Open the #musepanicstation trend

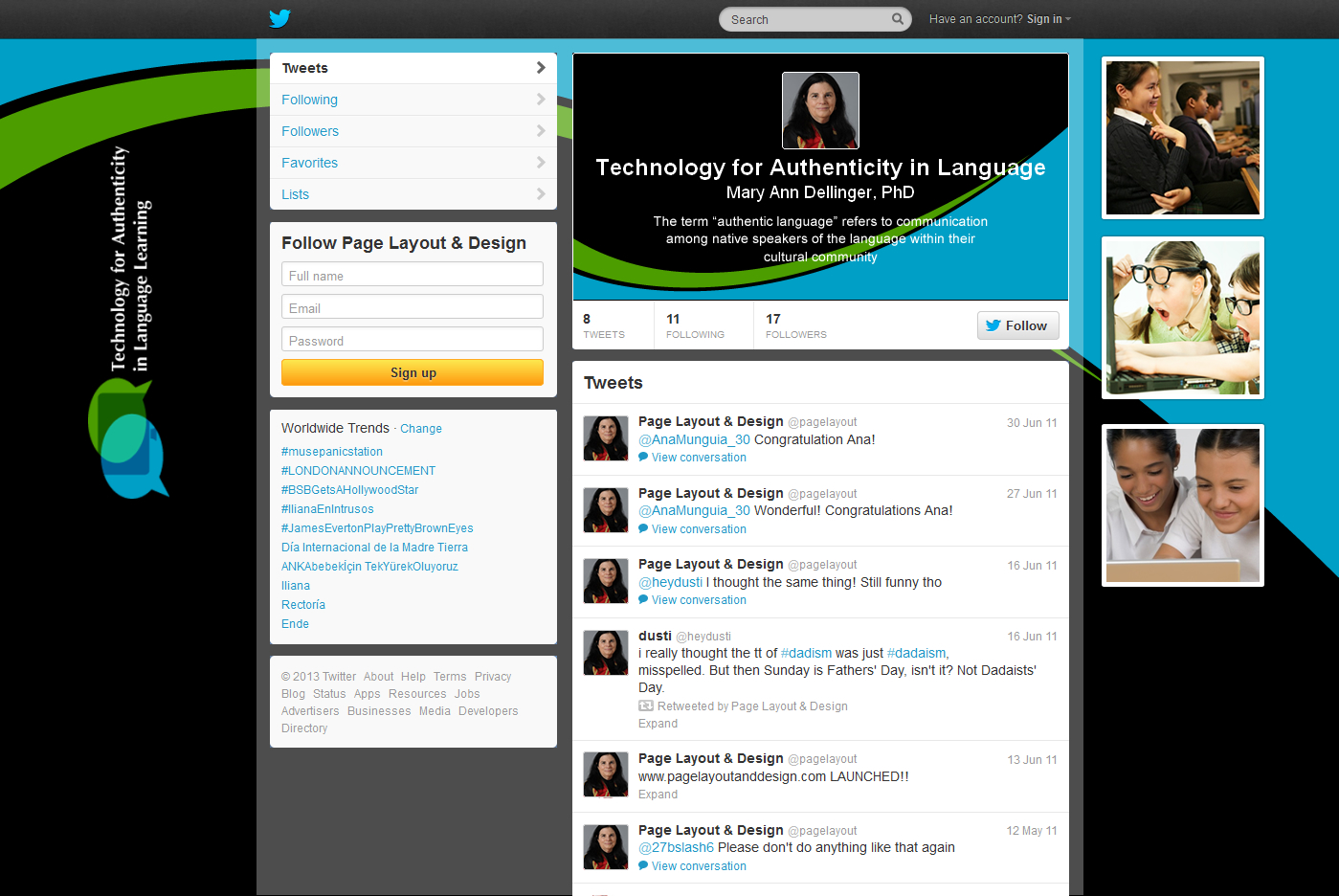[x=332, y=452]
